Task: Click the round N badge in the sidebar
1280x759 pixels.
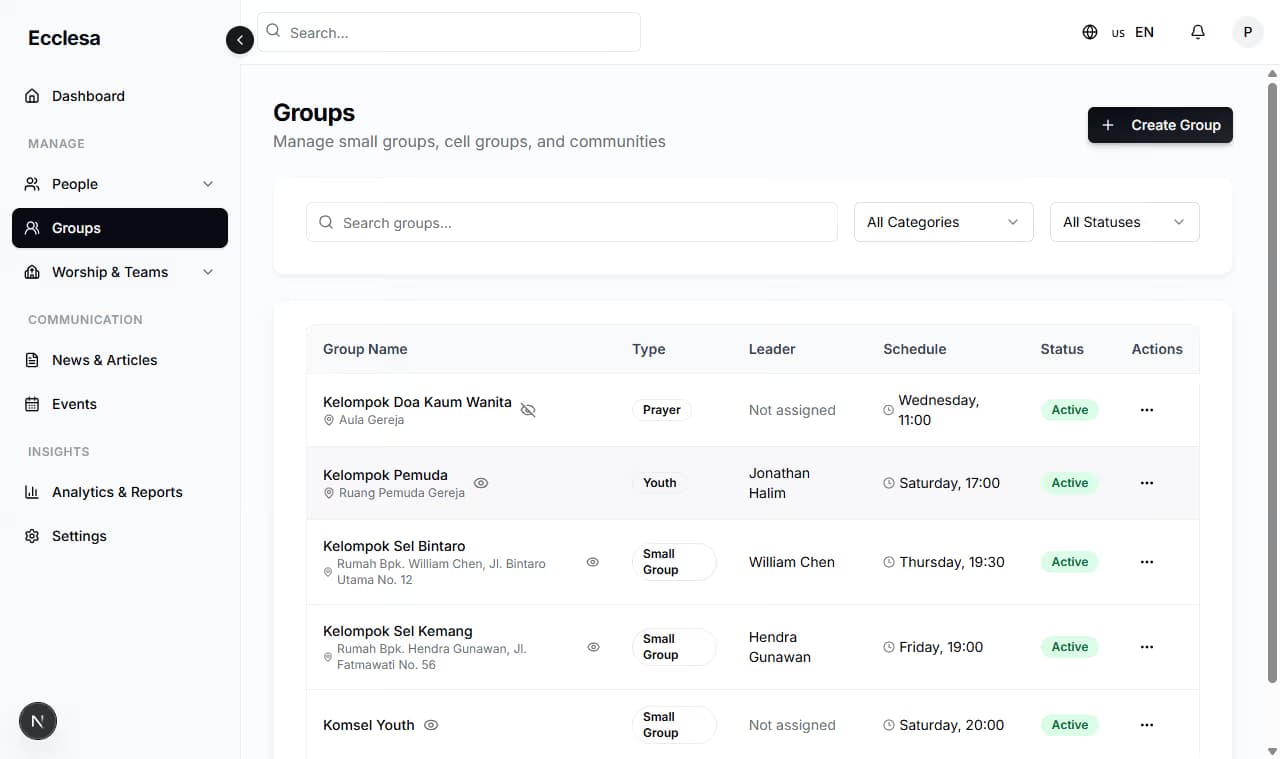Action: pos(38,720)
